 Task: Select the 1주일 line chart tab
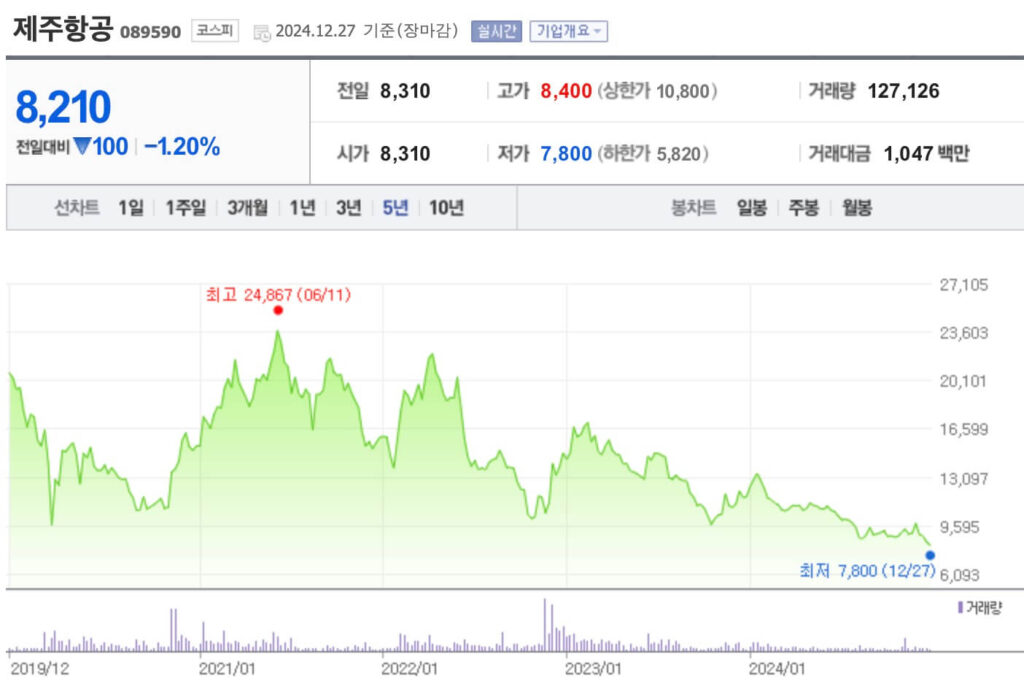point(185,208)
